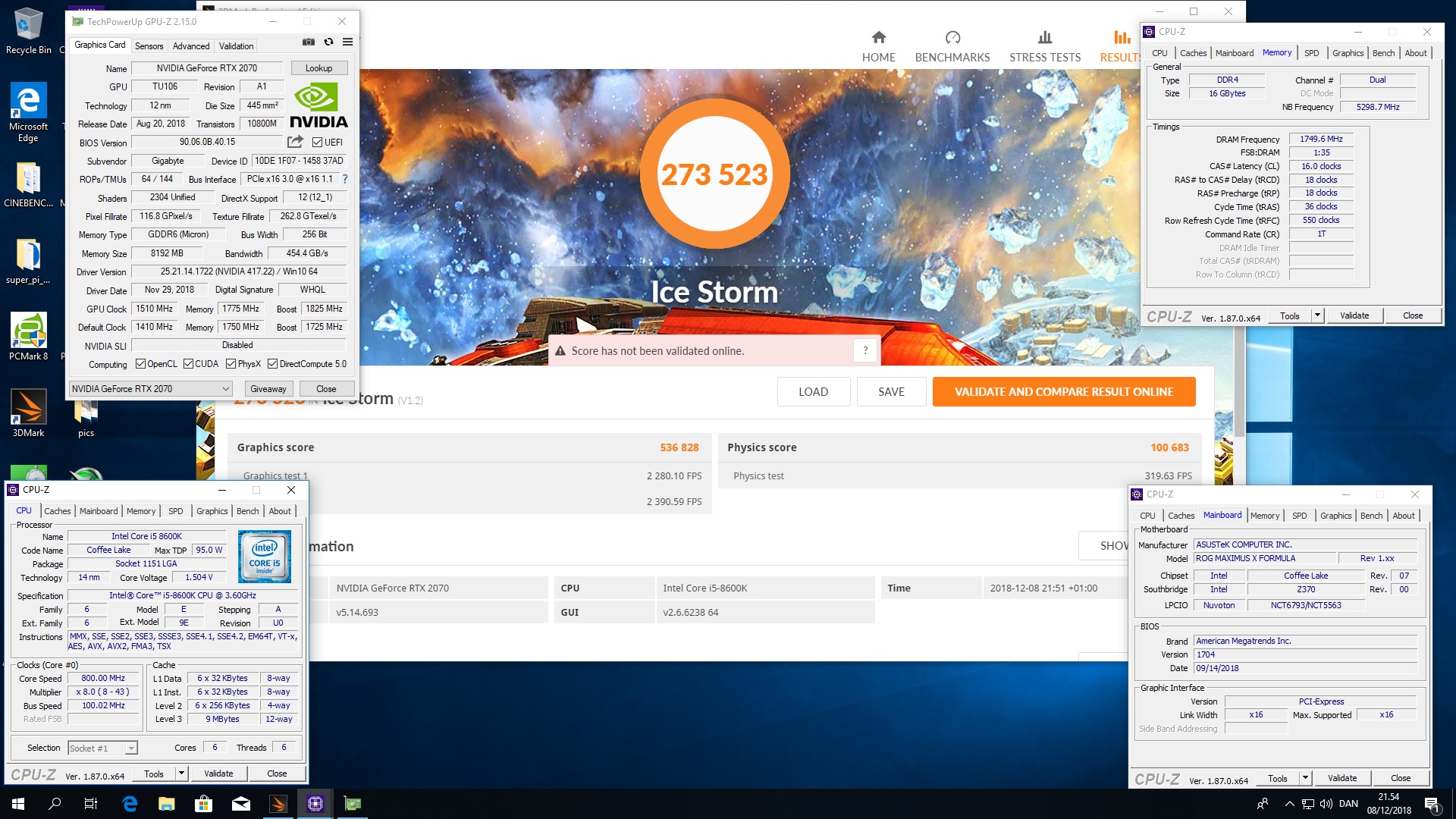Open the GPU-Z hamburger menu

click(347, 42)
